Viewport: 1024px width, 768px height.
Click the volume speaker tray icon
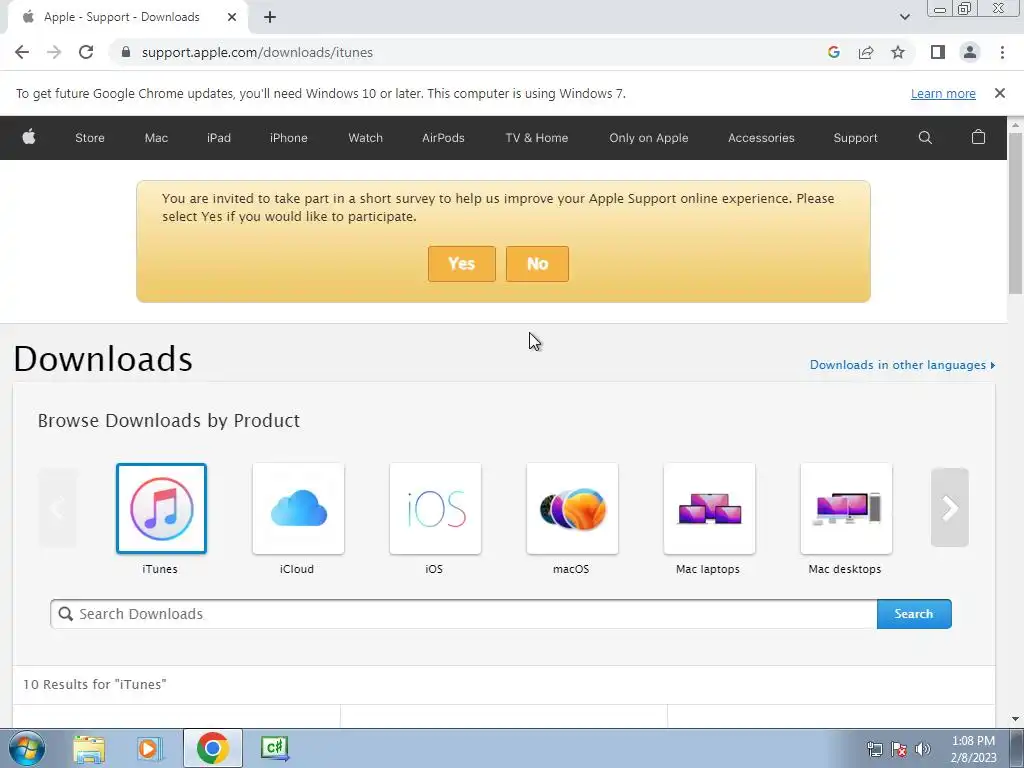(923, 749)
